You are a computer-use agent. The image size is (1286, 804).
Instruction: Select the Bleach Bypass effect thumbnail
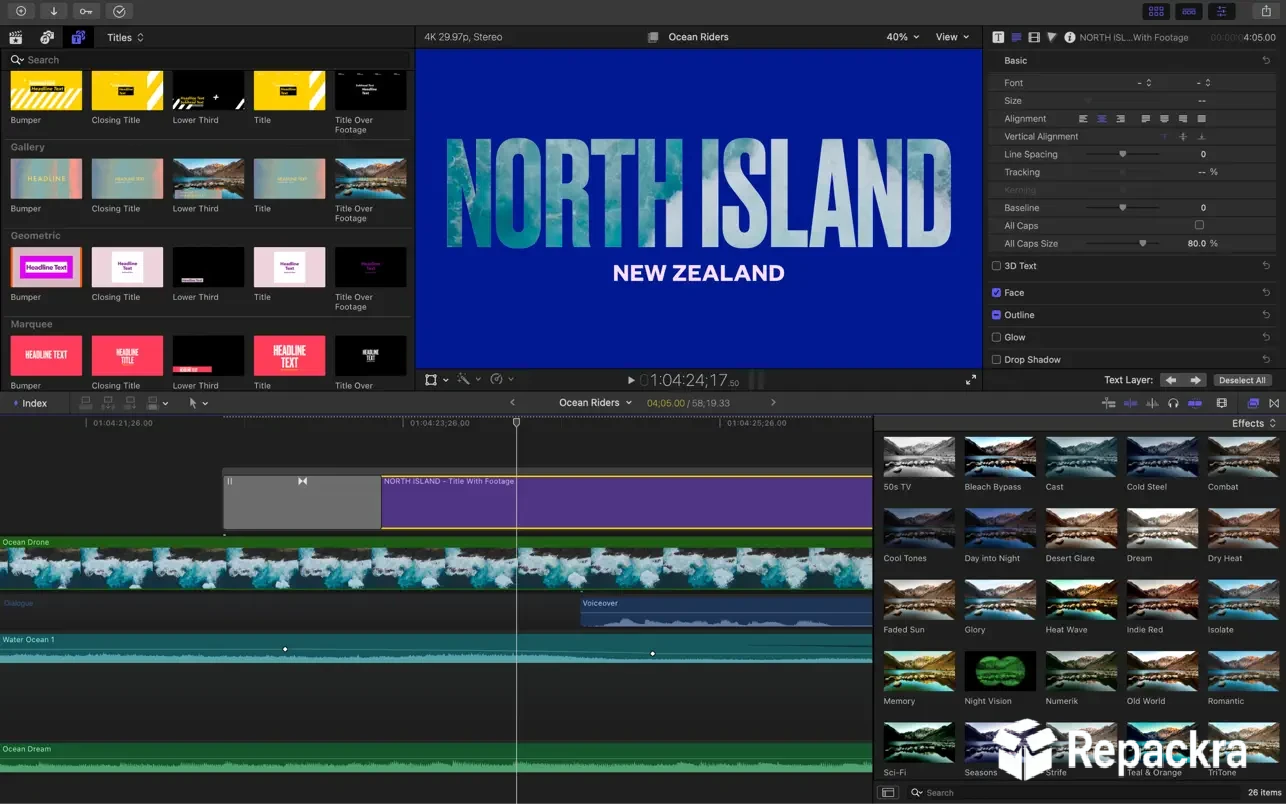coord(1000,458)
